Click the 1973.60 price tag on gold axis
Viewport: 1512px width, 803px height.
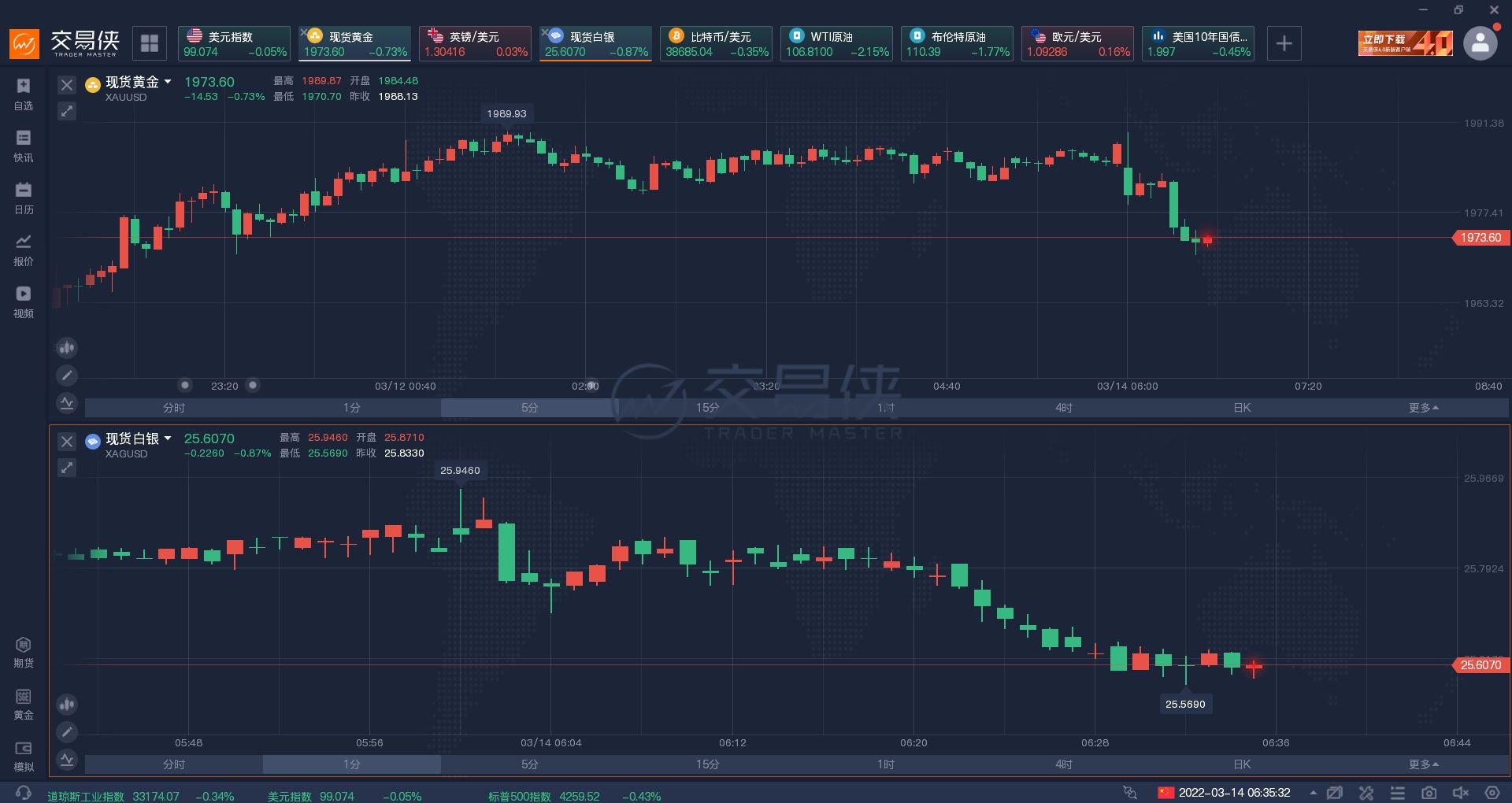1480,238
